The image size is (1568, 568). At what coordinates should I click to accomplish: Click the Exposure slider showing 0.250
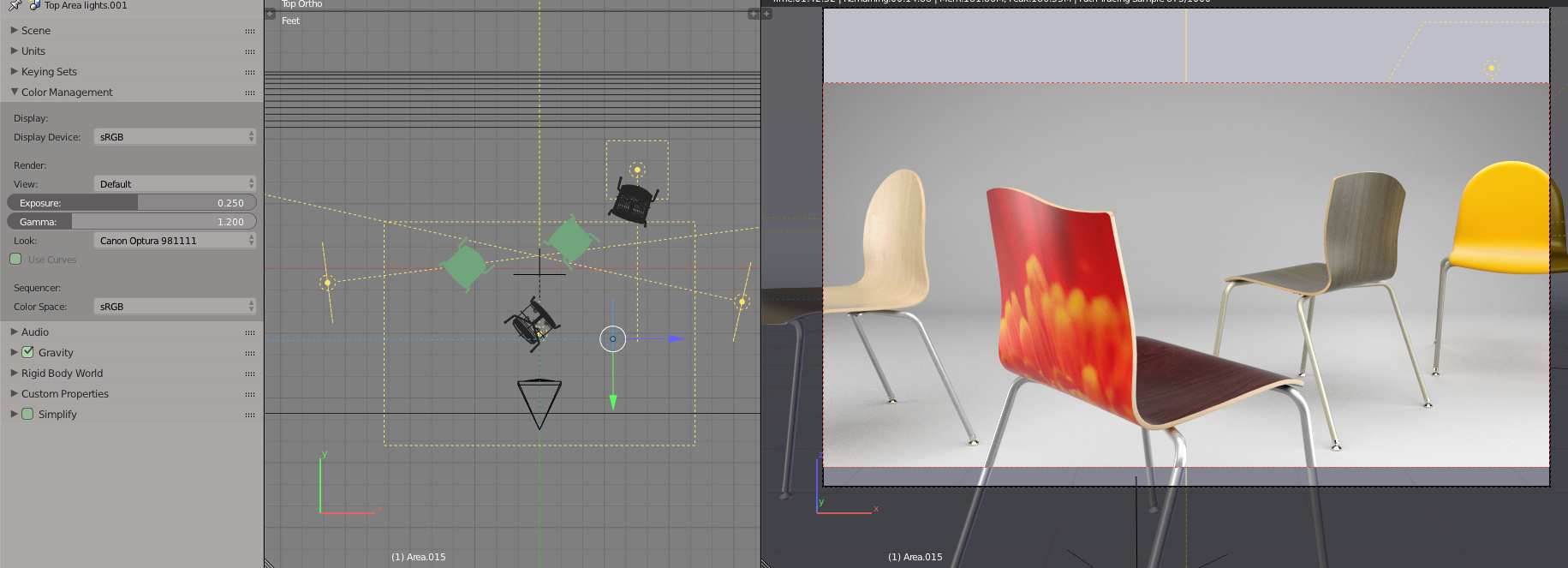click(x=132, y=202)
